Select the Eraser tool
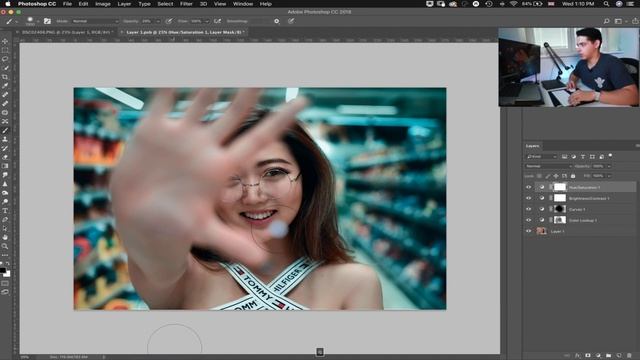 [x=5, y=157]
